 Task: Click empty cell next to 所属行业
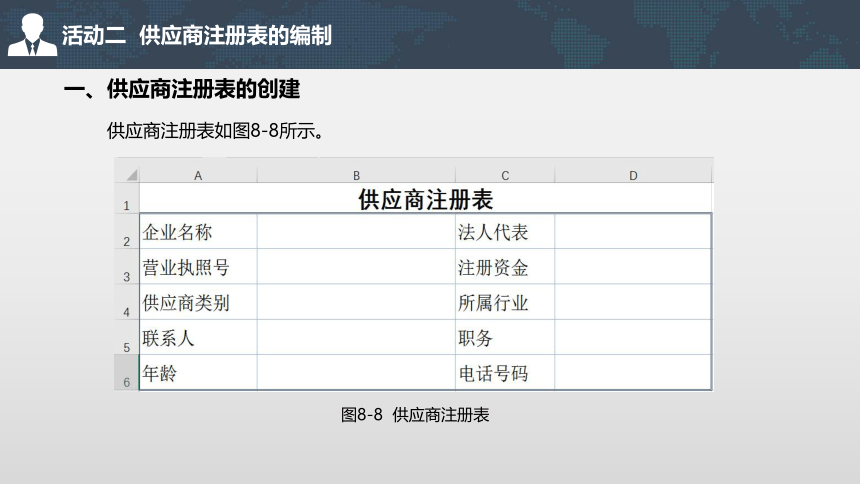pyautogui.click(x=633, y=302)
